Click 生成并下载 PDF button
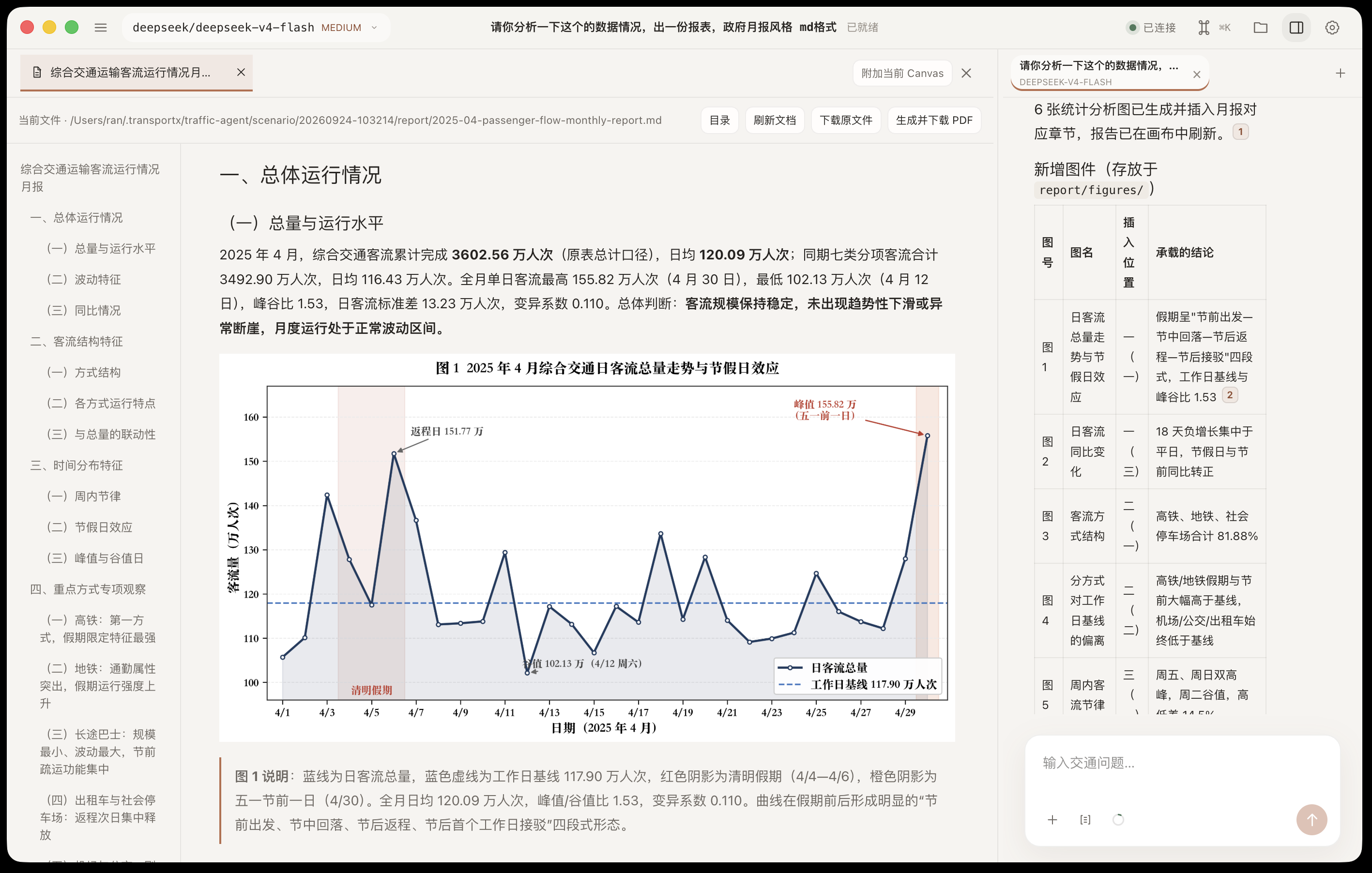The height and width of the screenshot is (873, 1372). coord(934,120)
